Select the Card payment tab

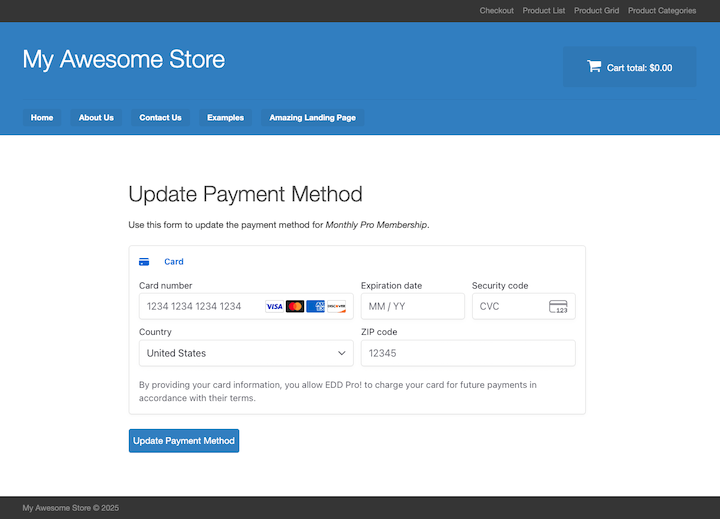click(x=173, y=262)
